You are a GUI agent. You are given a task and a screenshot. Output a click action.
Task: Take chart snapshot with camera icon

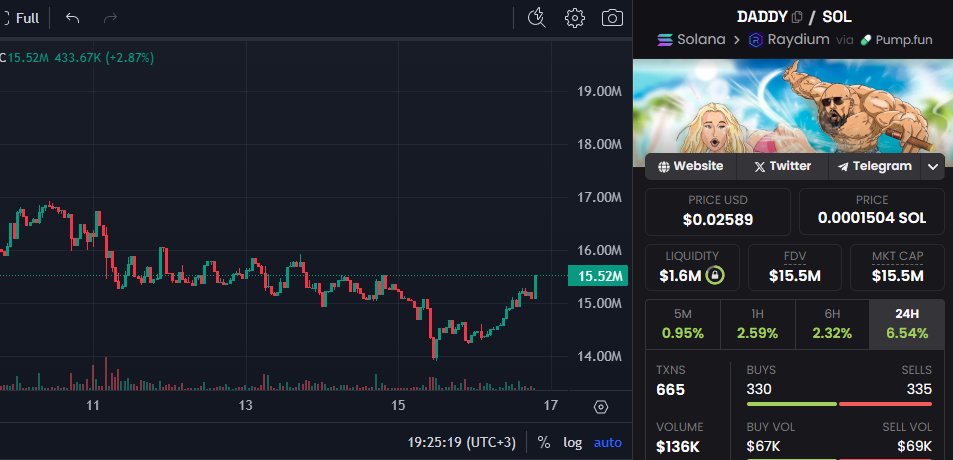pyautogui.click(x=612, y=18)
